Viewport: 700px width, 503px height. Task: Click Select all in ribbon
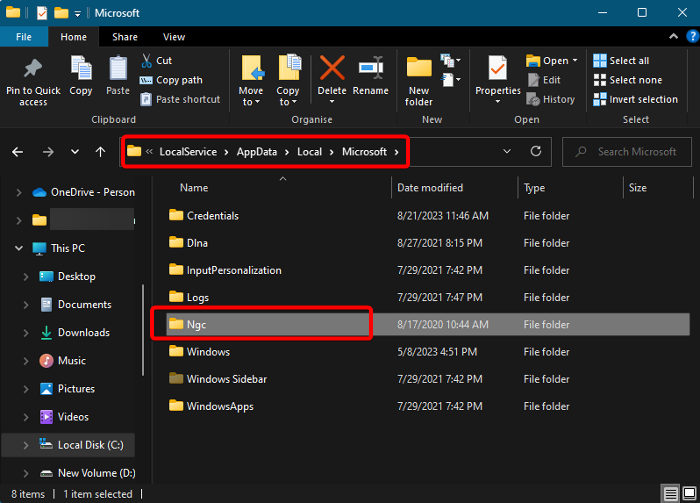click(621, 61)
